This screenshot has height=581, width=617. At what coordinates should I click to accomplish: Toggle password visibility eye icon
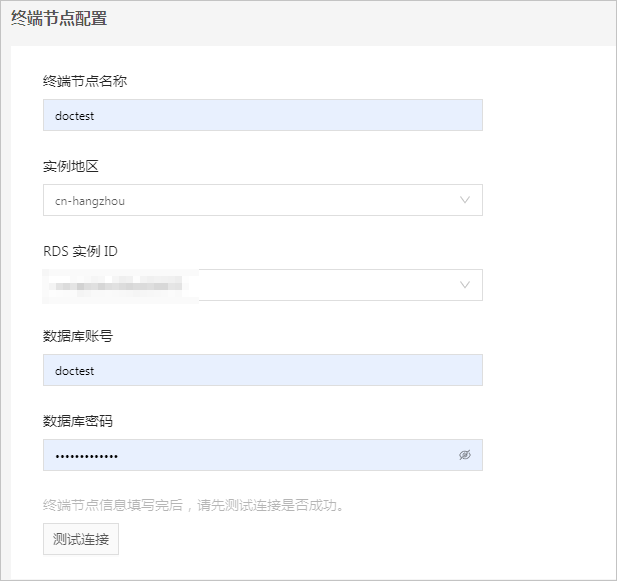point(464,455)
